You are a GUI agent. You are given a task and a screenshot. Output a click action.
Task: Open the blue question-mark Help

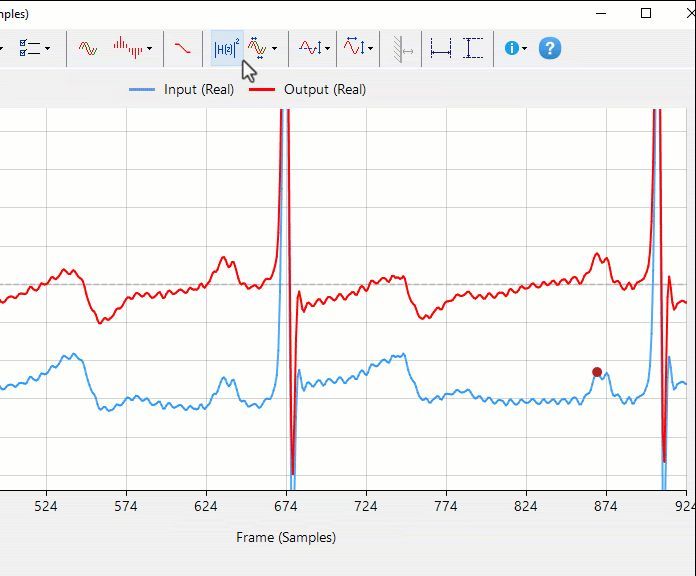550,48
